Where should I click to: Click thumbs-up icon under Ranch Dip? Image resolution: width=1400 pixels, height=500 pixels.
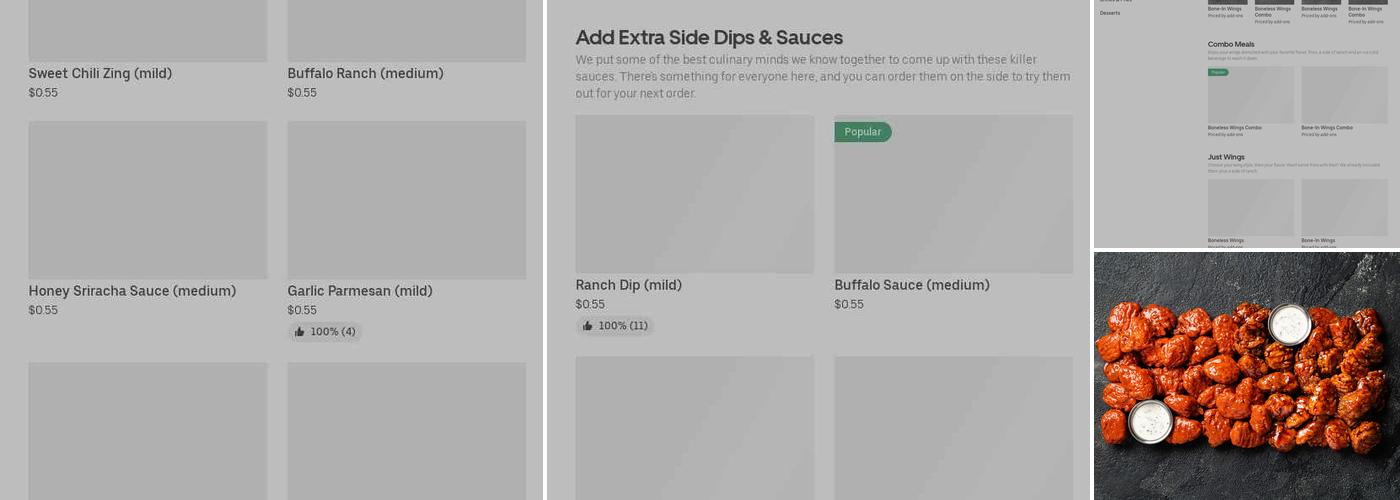(x=587, y=326)
